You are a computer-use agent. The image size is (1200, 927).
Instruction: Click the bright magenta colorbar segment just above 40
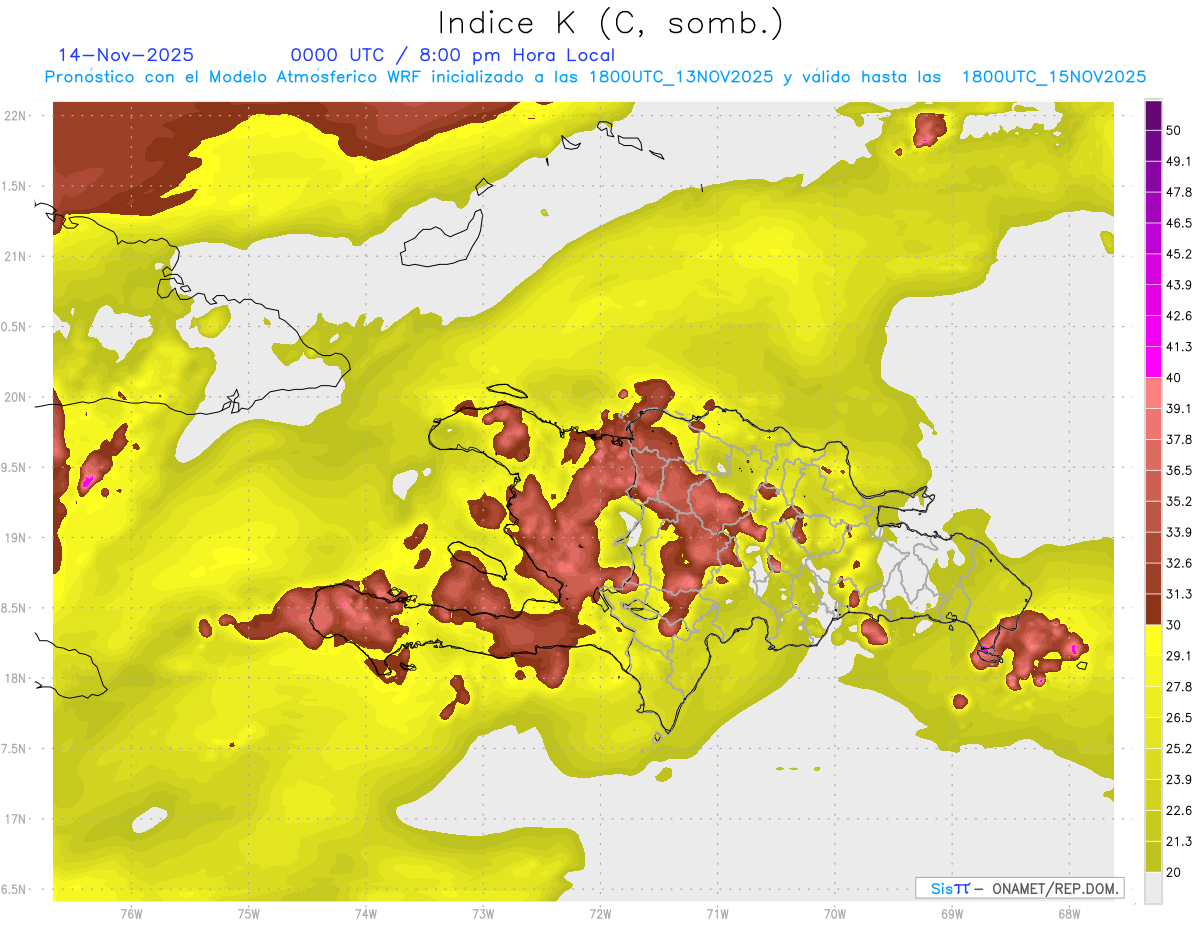coord(1153,362)
